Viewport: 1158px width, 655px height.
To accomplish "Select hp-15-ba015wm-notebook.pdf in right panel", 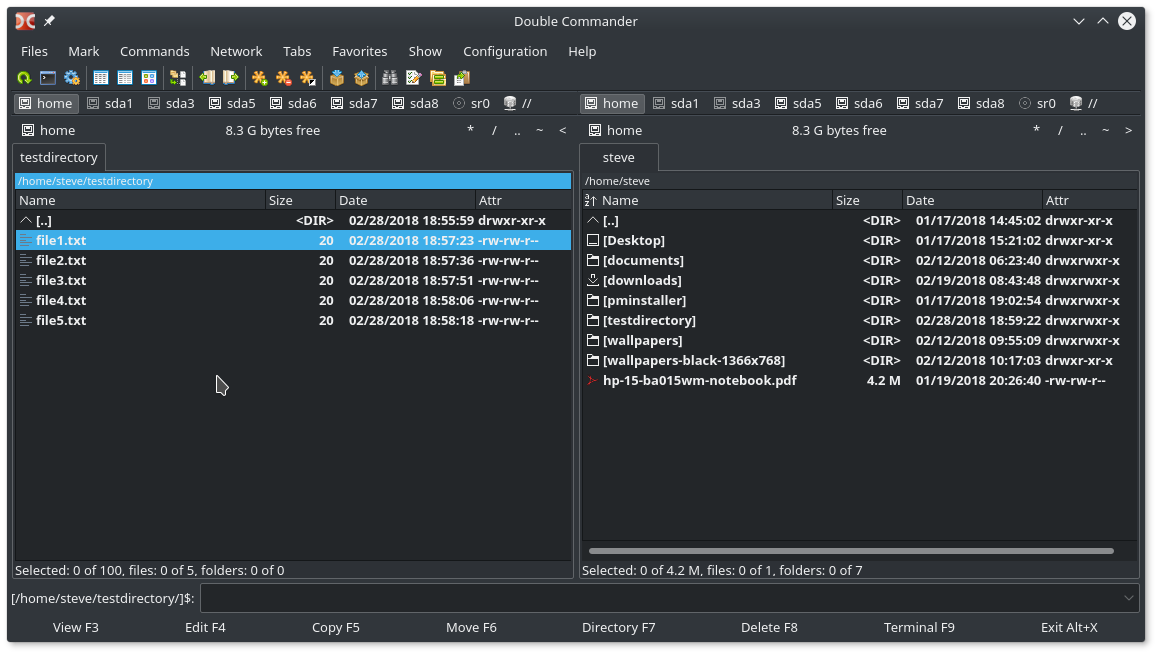I will pos(860,380).
